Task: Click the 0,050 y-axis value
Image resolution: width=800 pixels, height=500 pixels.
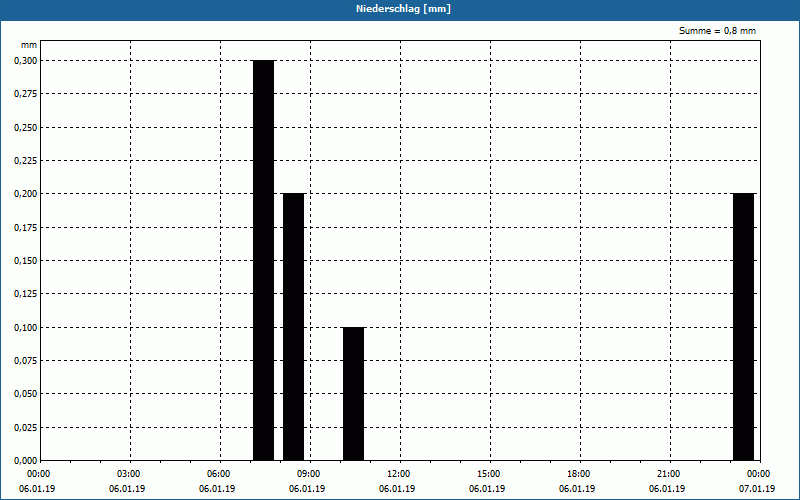Action: point(26,394)
